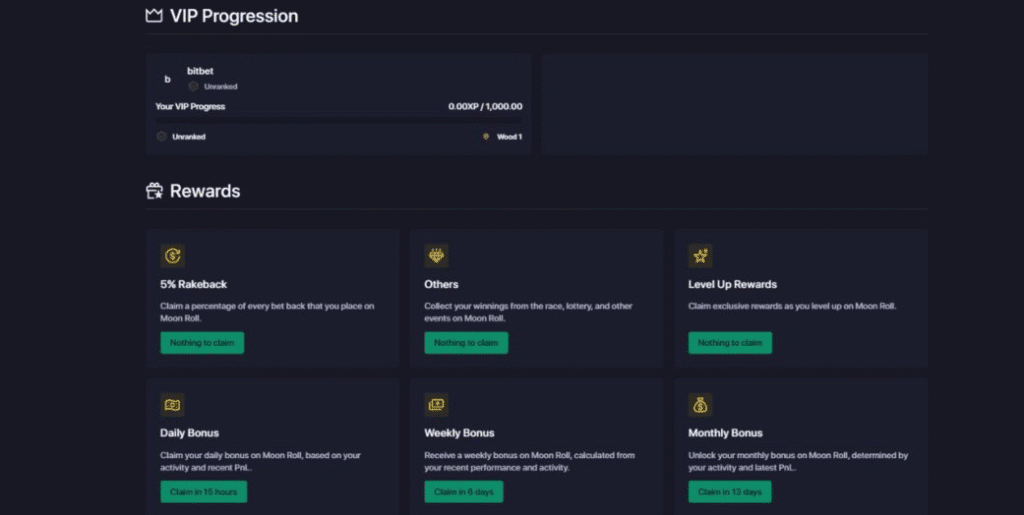Click the Unranked badge below the progress bar
Image resolution: width=1024 pixels, height=515 pixels.
coord(162,137)
